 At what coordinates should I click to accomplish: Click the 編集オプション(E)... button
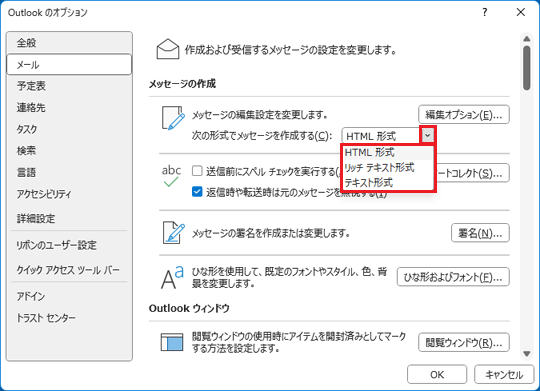464,114
